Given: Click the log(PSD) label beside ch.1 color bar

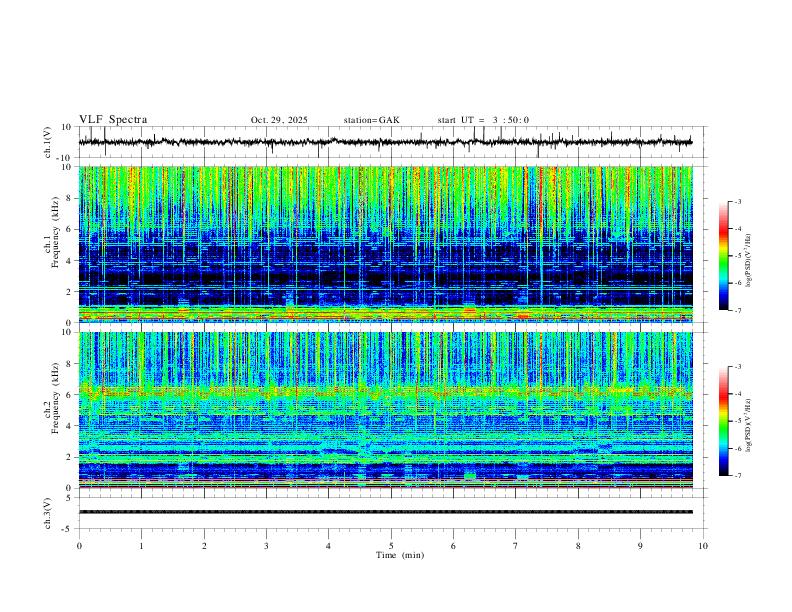Looking at the screenshot, I should 748,261.
